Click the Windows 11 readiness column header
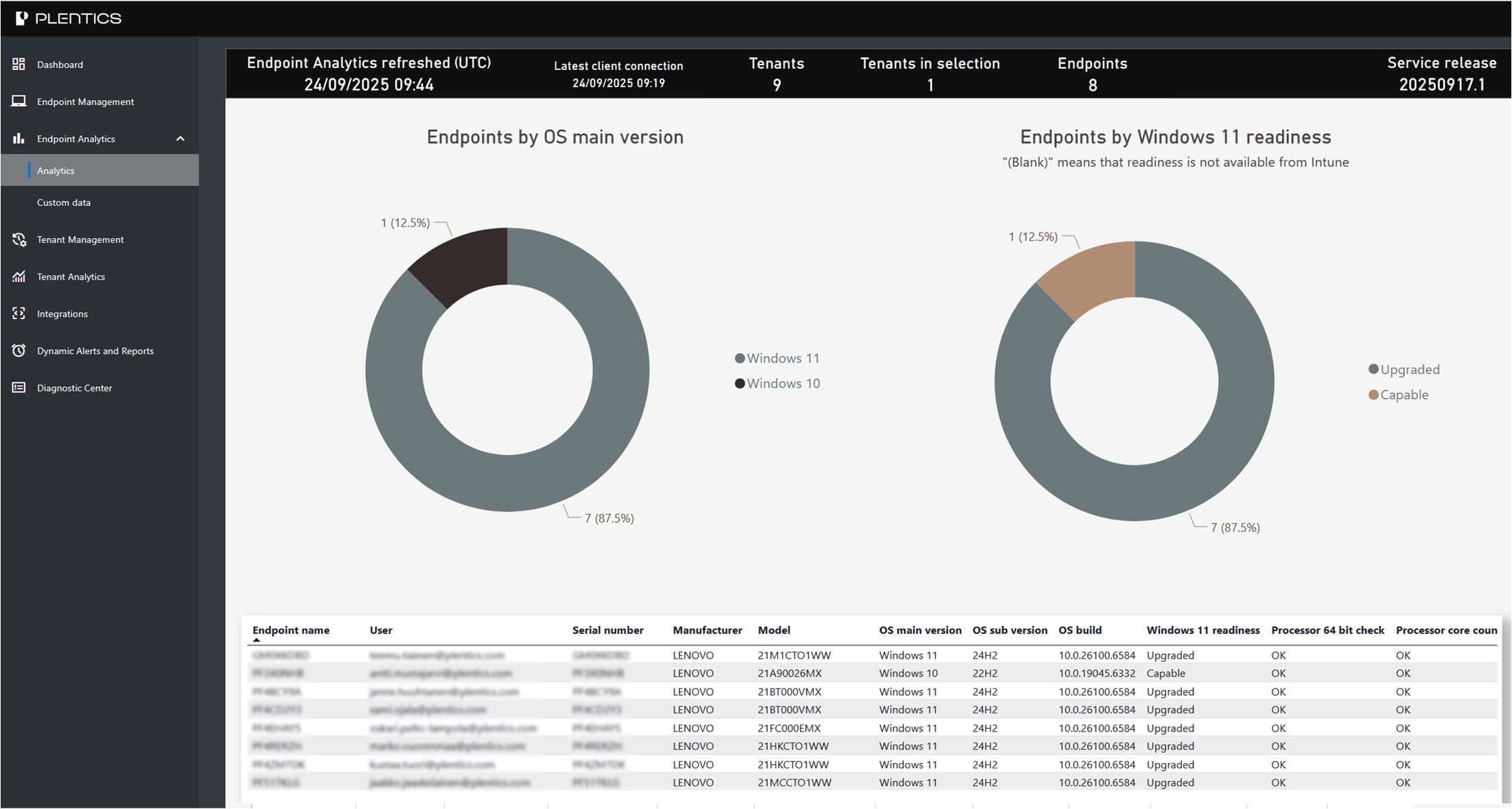Image resolution: width=1512 pixels, height=809 pixels. coord(1202,630)
